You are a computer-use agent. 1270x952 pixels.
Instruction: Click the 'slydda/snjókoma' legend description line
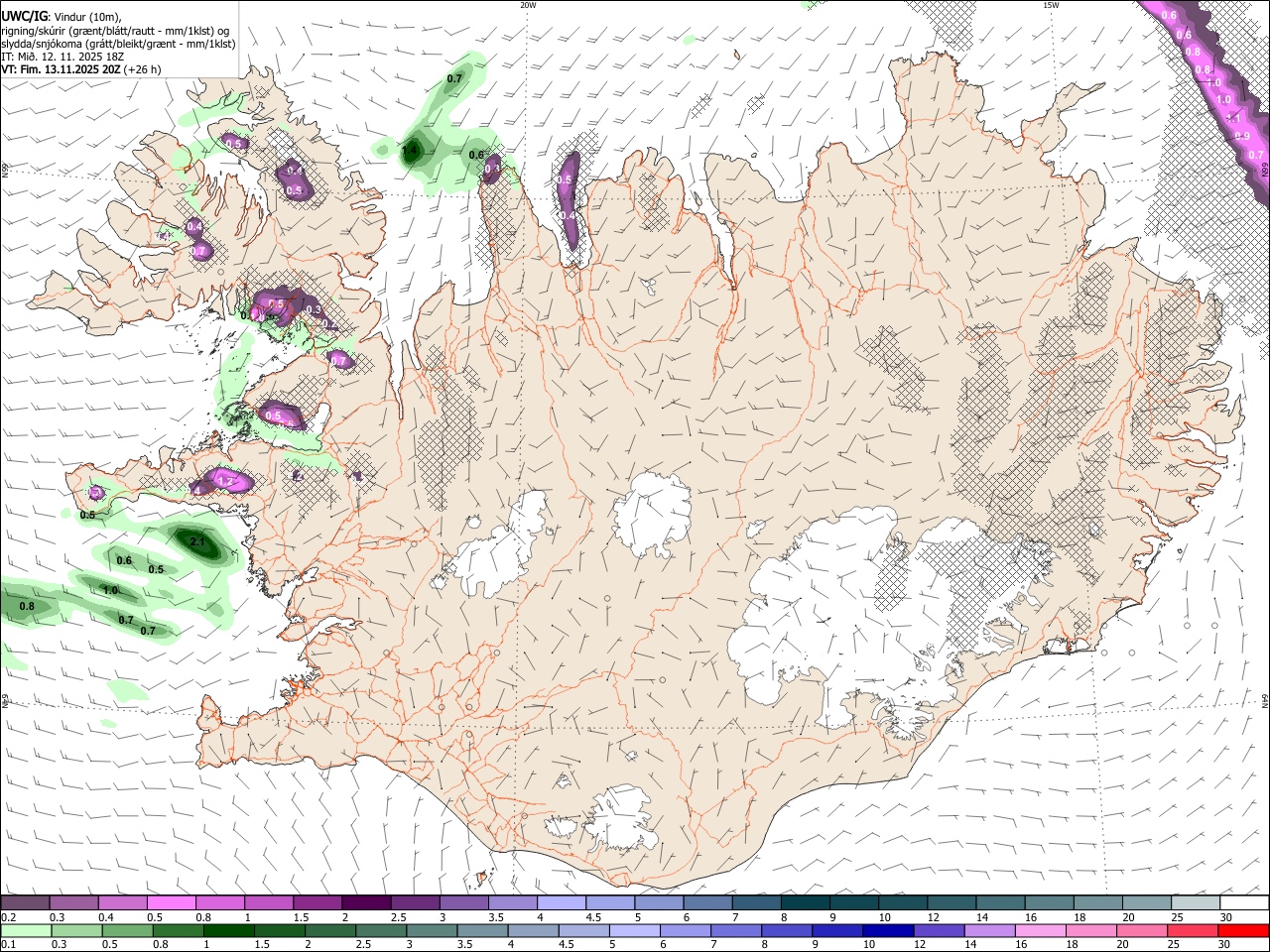pos(118,44)
